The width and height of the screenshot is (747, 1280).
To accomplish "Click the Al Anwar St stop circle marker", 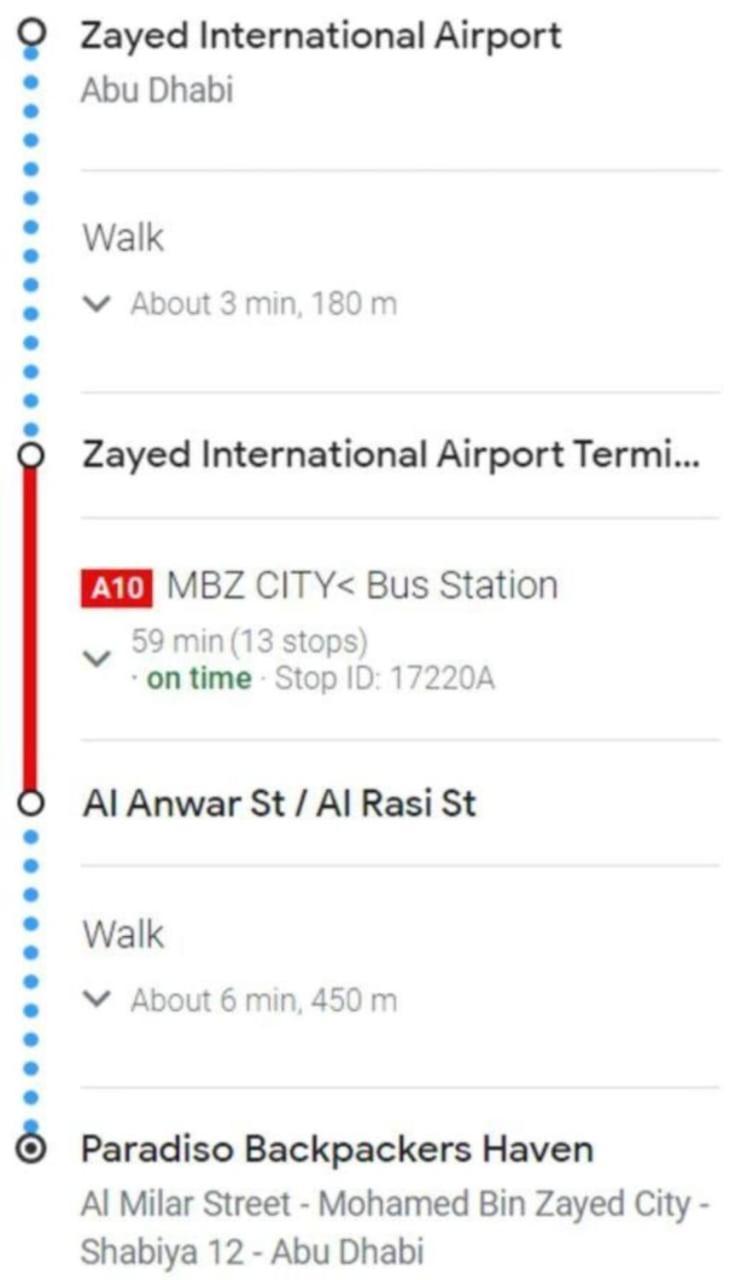I will coord(32,803).
